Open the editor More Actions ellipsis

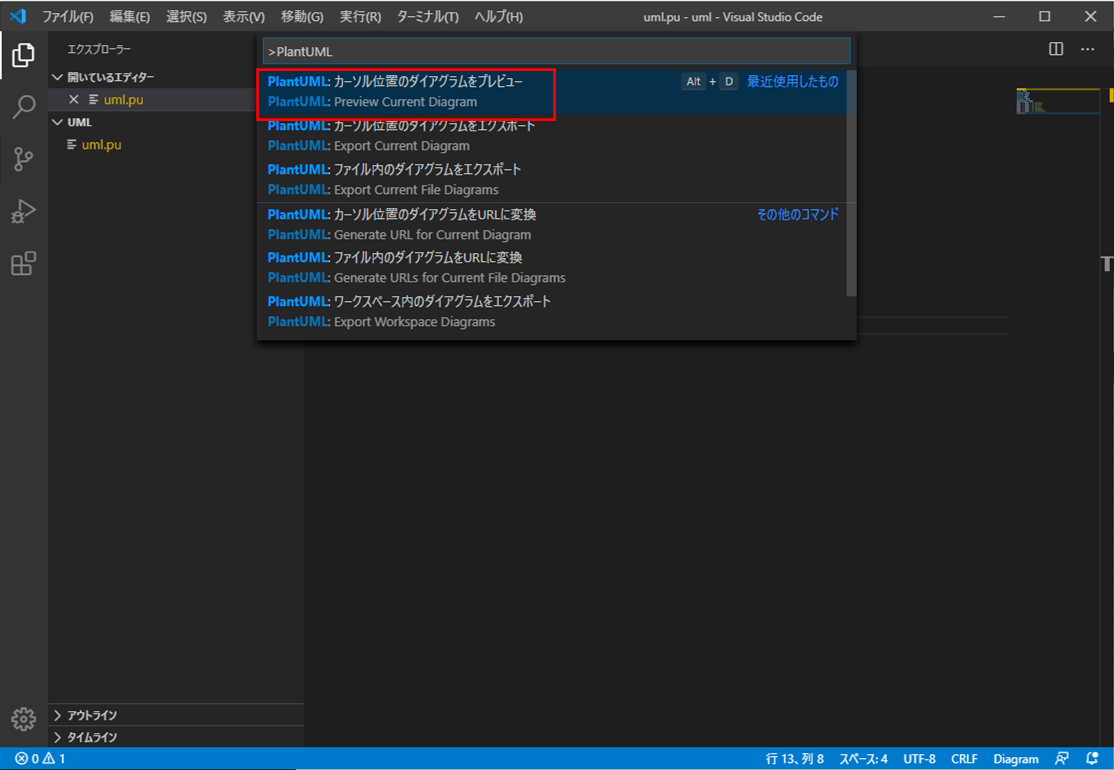[x=1088, y=49]
